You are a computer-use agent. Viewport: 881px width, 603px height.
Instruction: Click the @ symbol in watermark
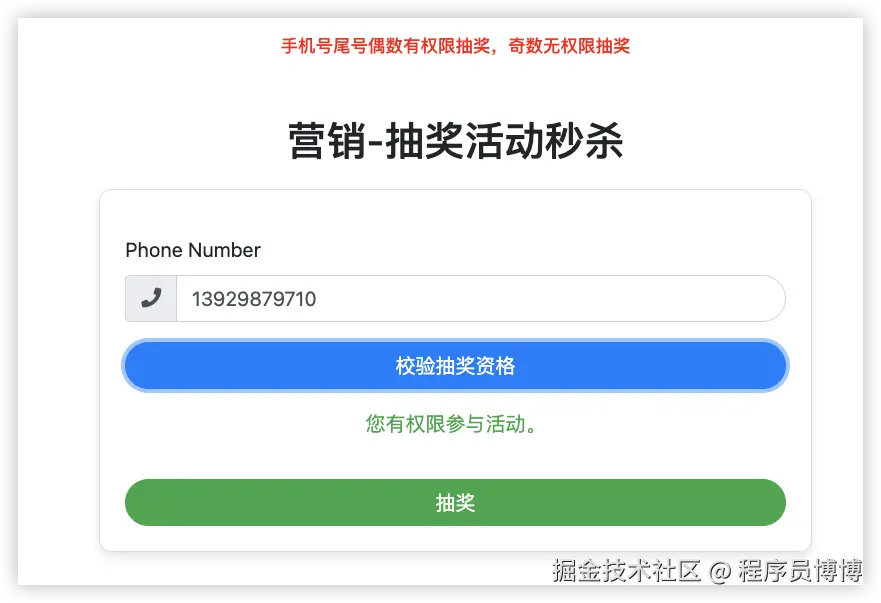(x=719, y=572)
